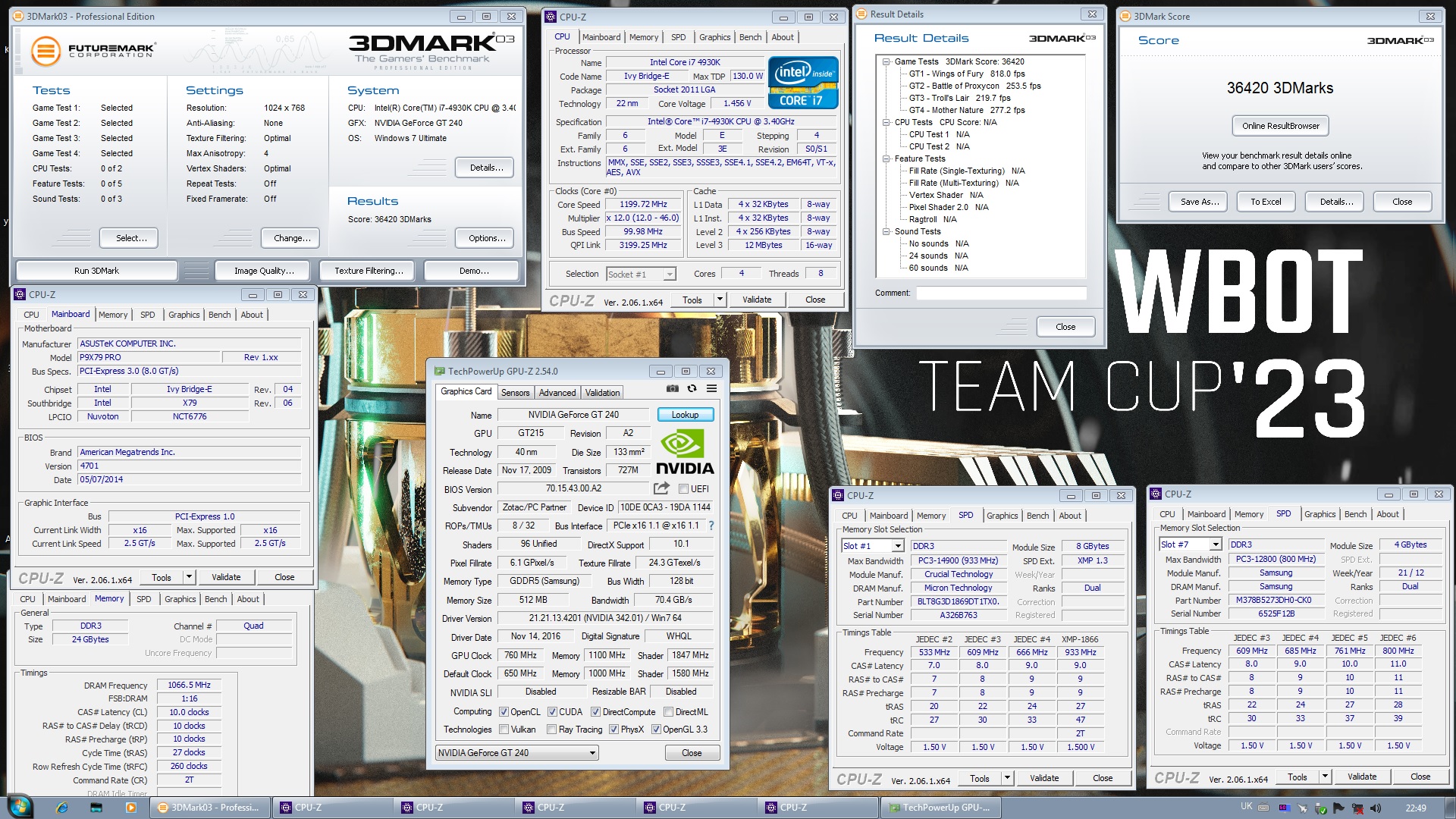Open Tools dropdown arrow in Mainboard CPU-Z window
The width and height of the screenshot is (1456, 819).
pyautogui.click(x=189, y=577)
